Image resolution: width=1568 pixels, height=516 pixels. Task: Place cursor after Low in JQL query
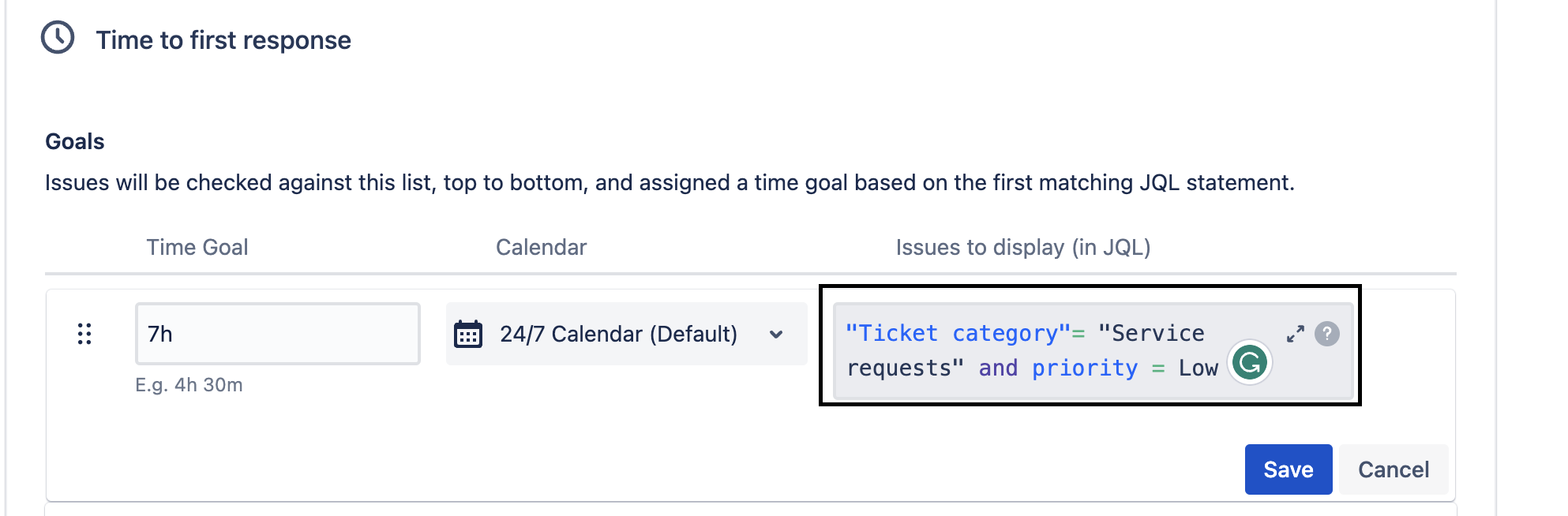[x=1221, y=368]
